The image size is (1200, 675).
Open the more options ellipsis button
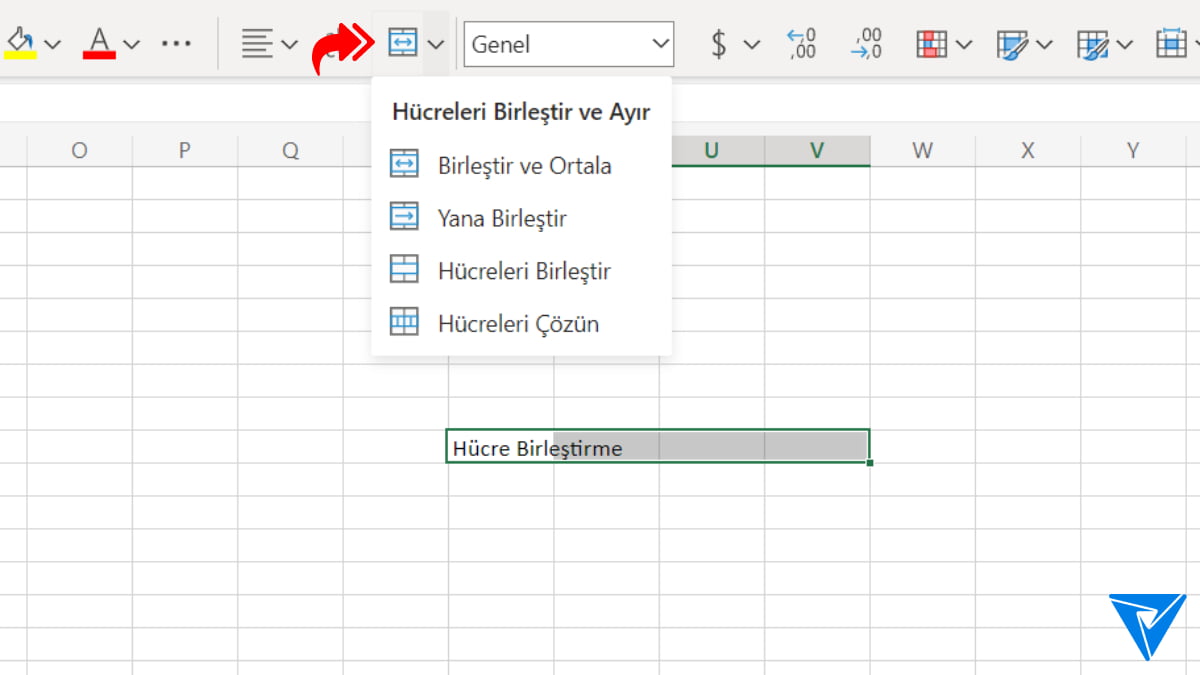tap(176, 44)
